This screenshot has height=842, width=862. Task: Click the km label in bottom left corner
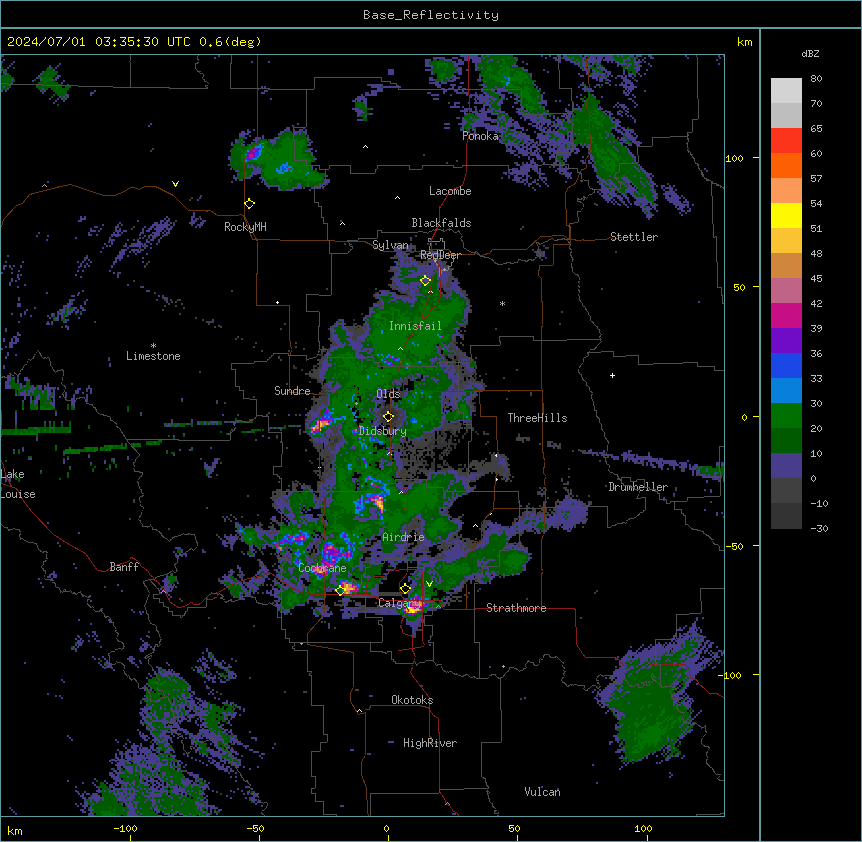click(15, 831)
